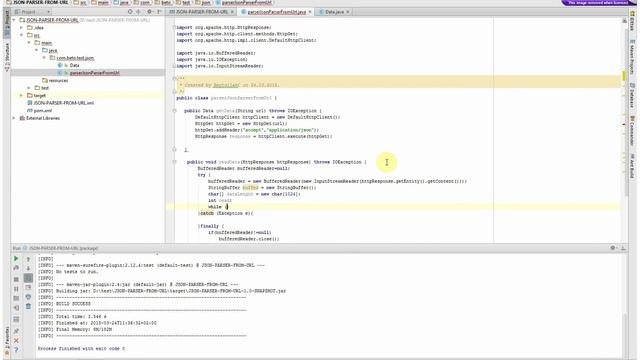Screen dimensions: 640x360
Task: Close the parseJsonParserFromUrl.java tab
Action: click(310, 12)
